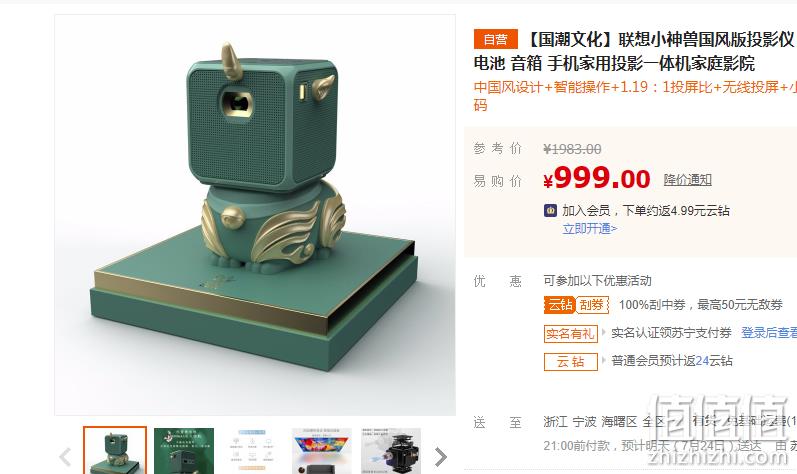Click the orange 自营 badge
This screenshot has width=797, height=474.
tap(496, 39)
